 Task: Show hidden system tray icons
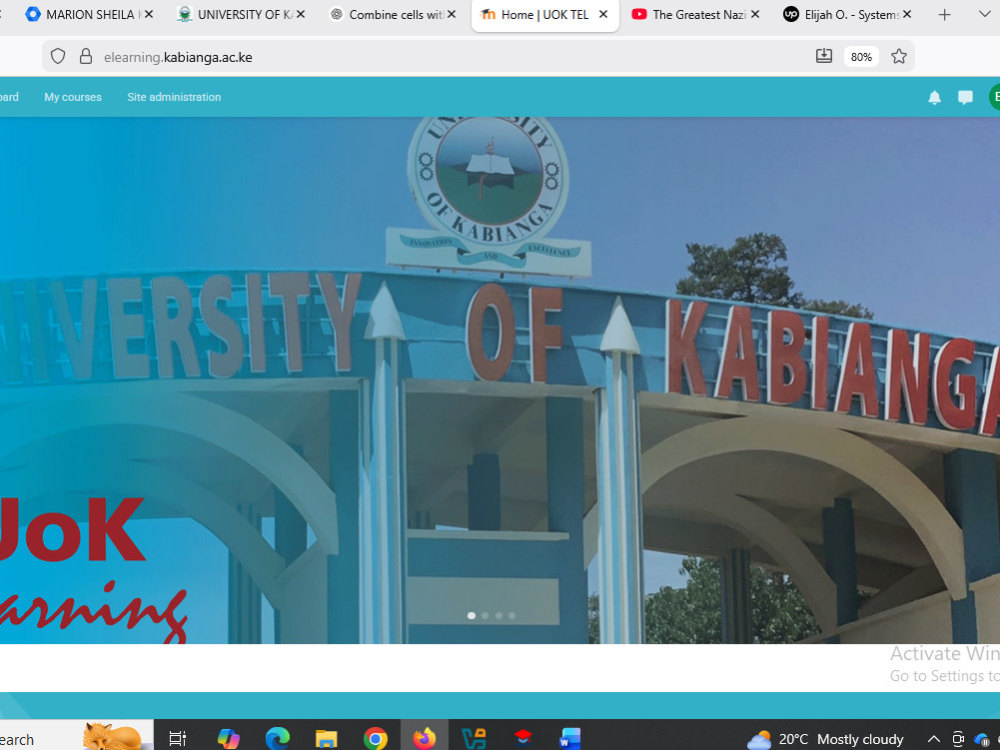click(x=934, y=739)
